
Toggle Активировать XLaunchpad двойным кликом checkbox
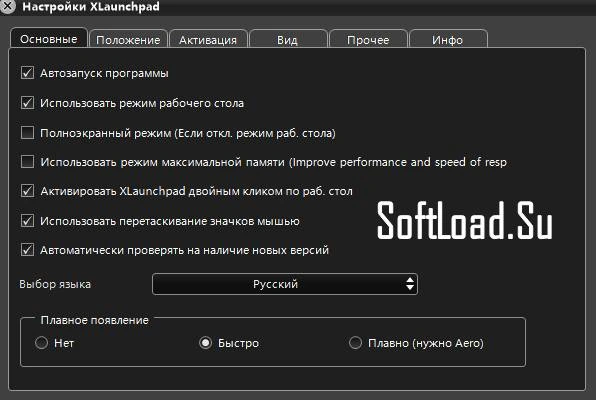(27, 191)
